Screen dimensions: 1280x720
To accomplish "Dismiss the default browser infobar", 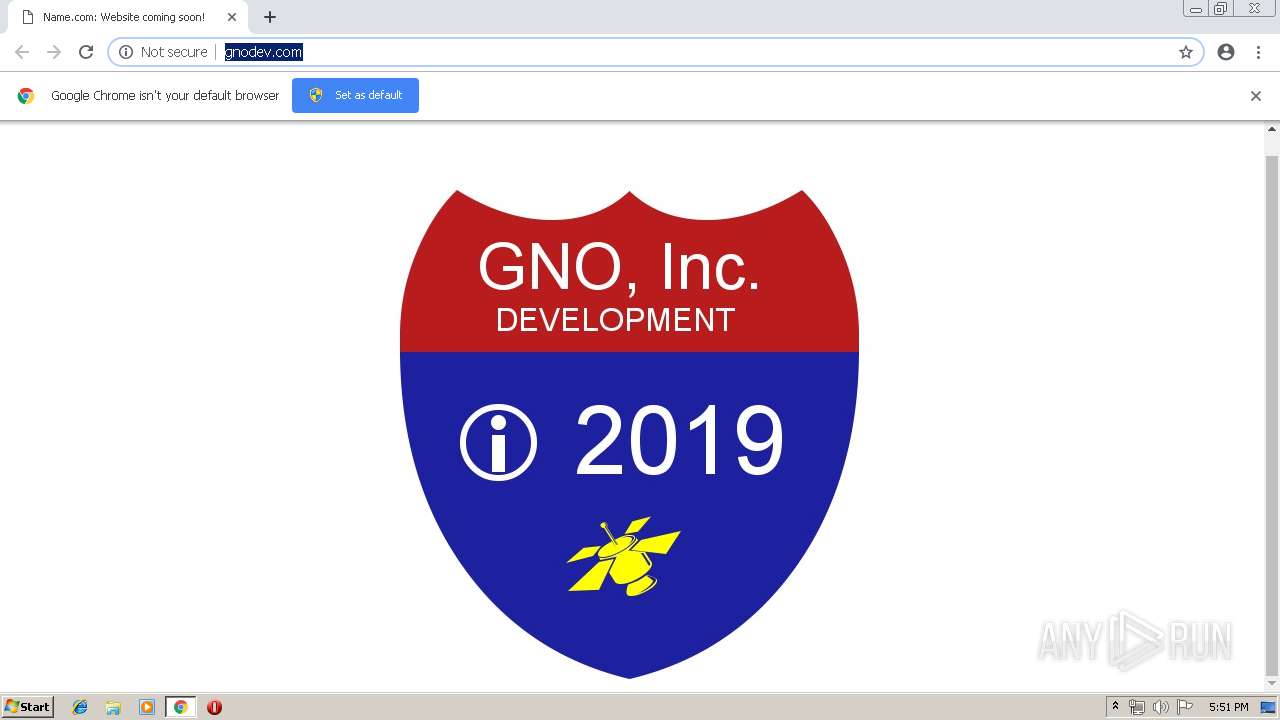I will (1256, 96).
